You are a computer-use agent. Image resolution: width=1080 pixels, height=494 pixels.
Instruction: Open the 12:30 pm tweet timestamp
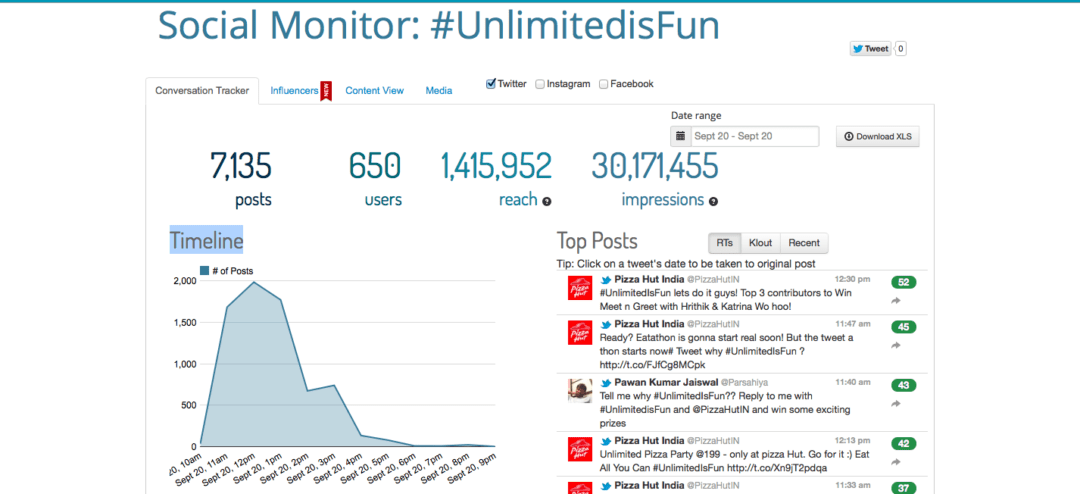click(x=852, y=279)
